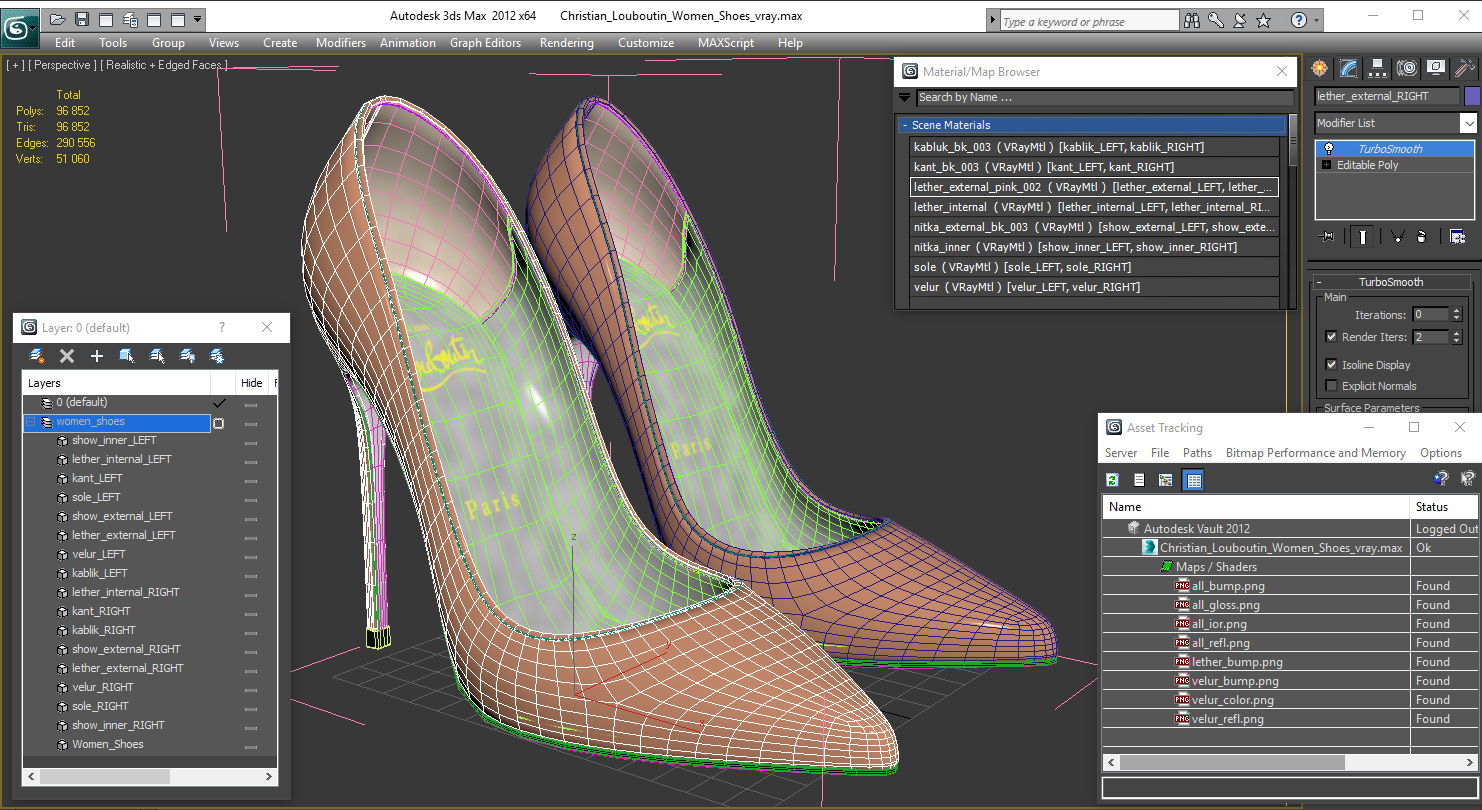The height and width of the screenshot is (810, 1482).
Task: Open the Rendering menu
Action: [x=567, y=43]
